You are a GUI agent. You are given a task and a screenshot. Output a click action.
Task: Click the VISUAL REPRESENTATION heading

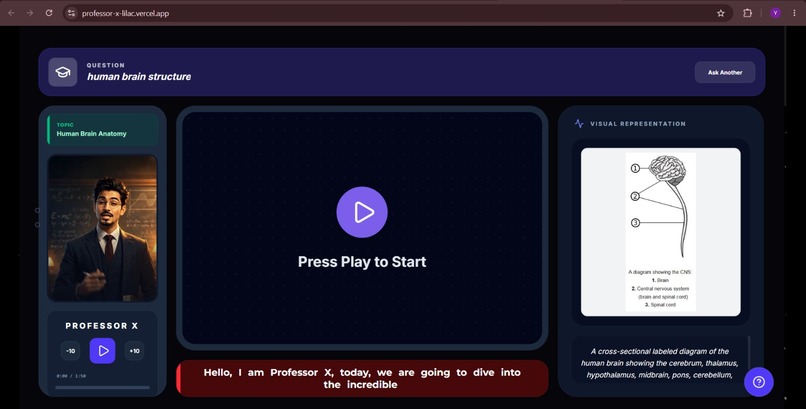coord(638,124)
